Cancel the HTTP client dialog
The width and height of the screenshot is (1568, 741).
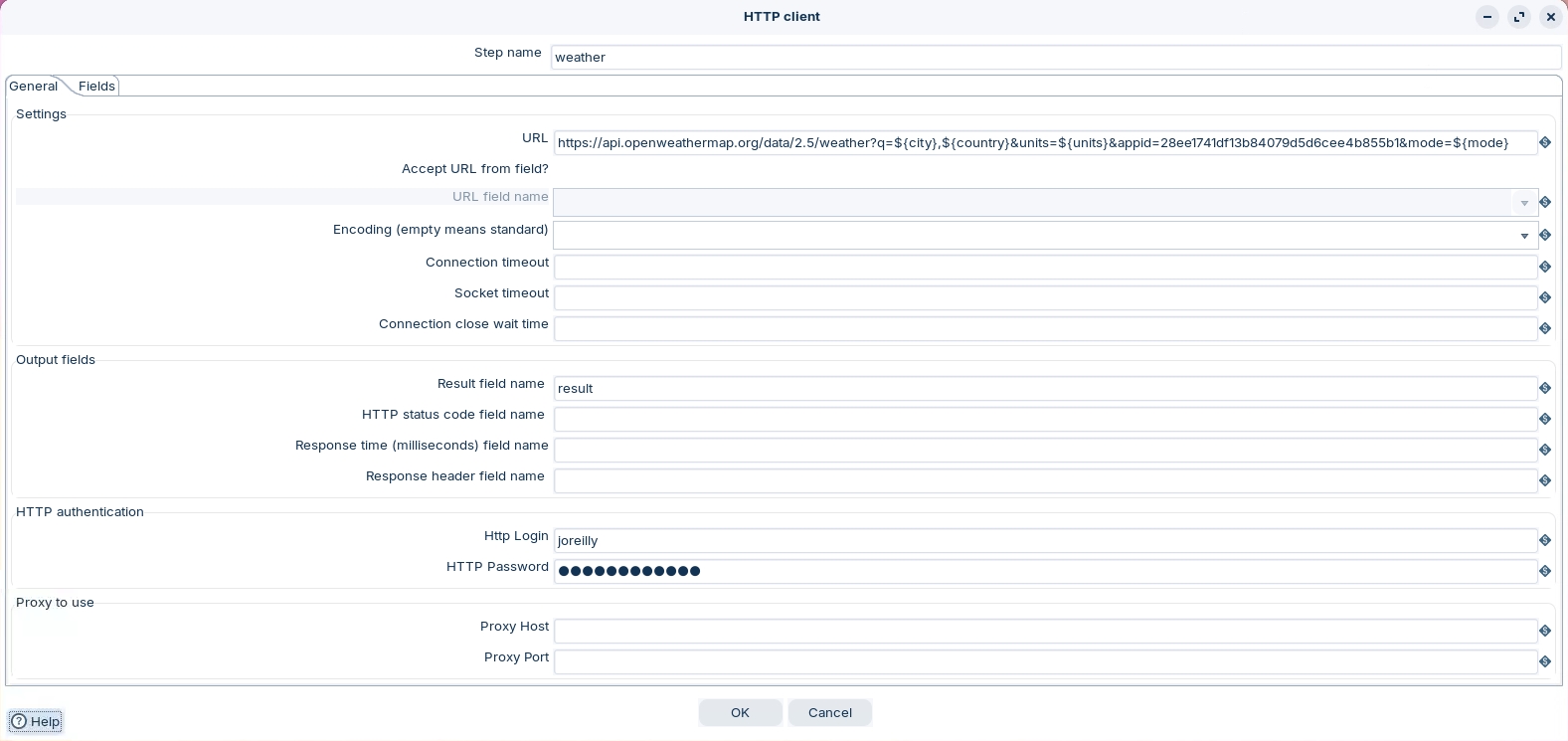coord(829,712)
